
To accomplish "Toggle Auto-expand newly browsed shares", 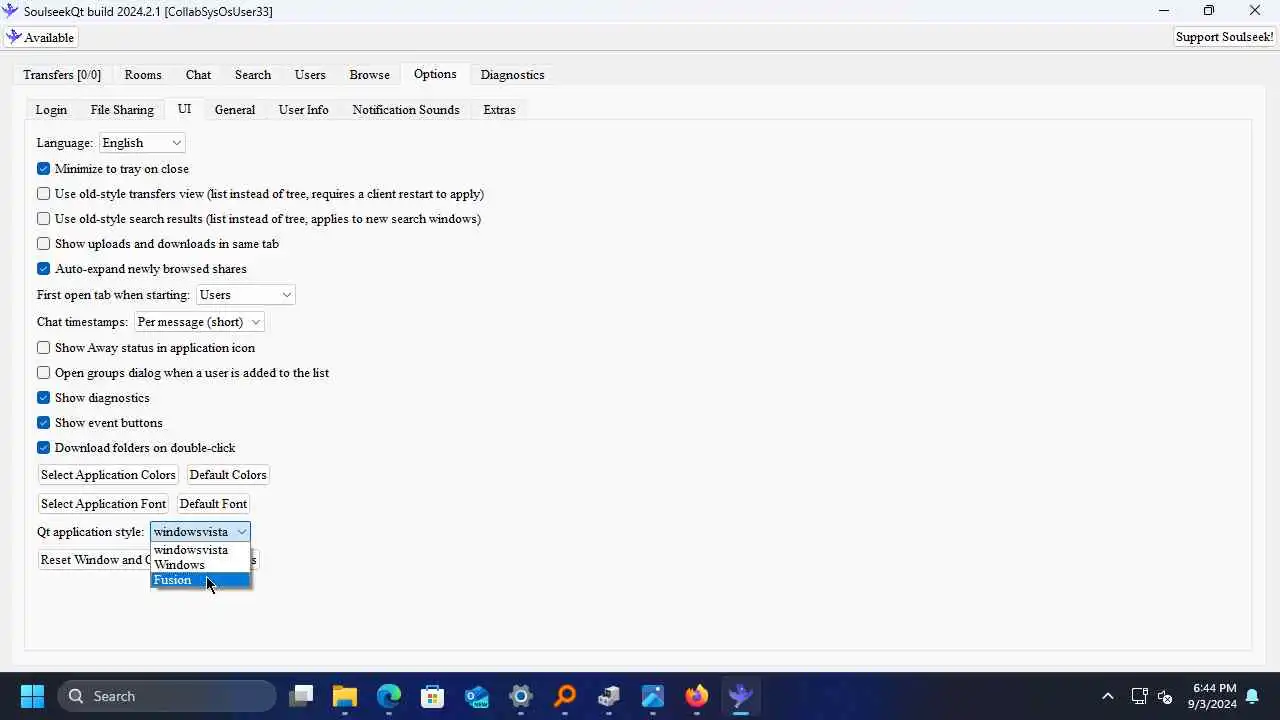I will 44,269.
